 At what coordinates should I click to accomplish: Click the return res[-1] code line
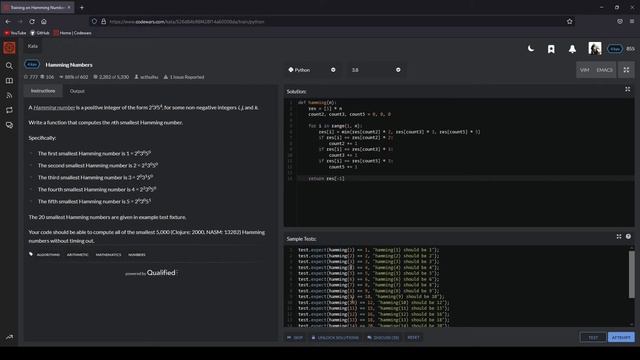coord(326,178)
